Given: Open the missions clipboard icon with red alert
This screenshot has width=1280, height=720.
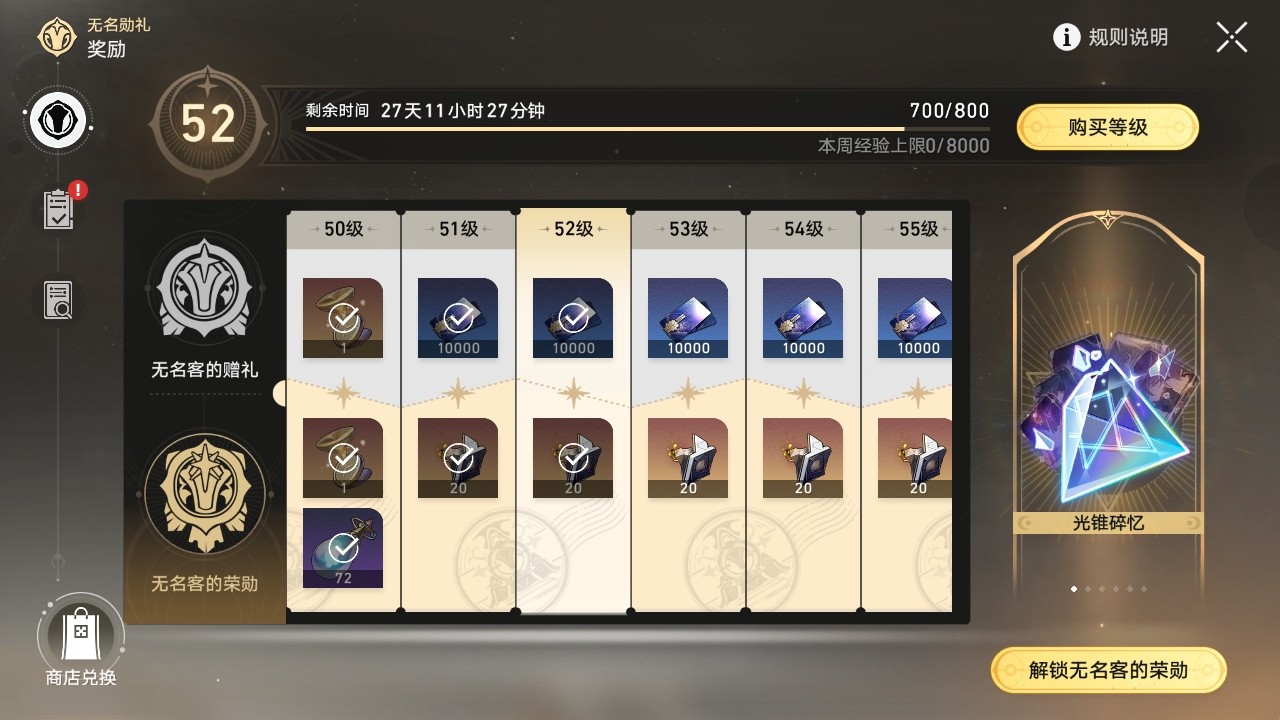Looking at the screenshot, I should (59, 209).
